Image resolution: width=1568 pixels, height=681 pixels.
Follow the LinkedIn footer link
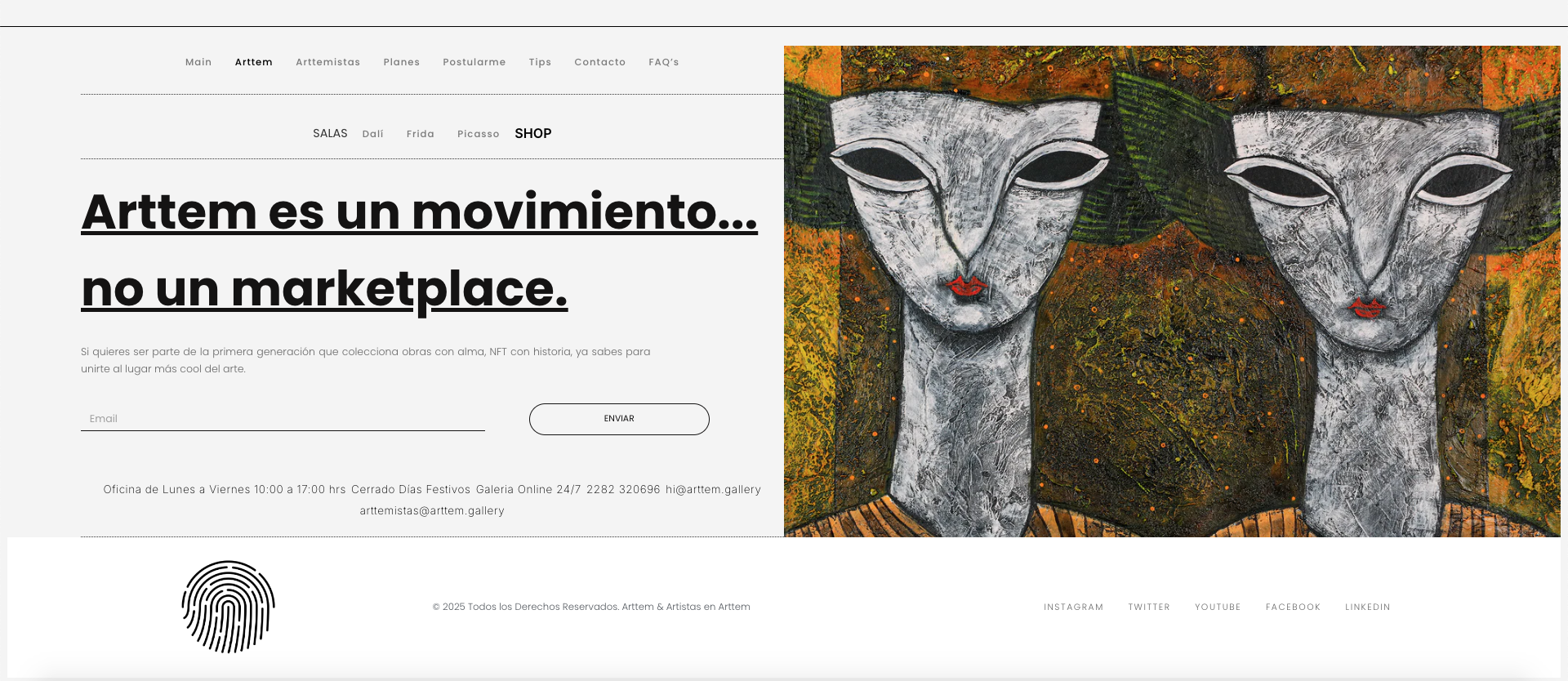pyautogui.click(x=1368, y=608)
